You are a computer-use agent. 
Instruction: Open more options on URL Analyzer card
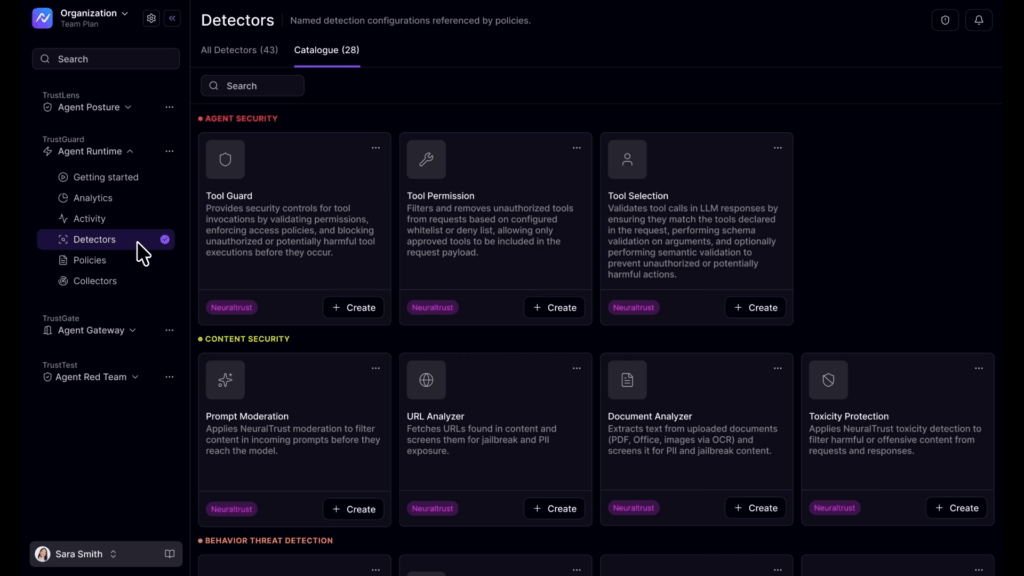click(x=577, y=368)
